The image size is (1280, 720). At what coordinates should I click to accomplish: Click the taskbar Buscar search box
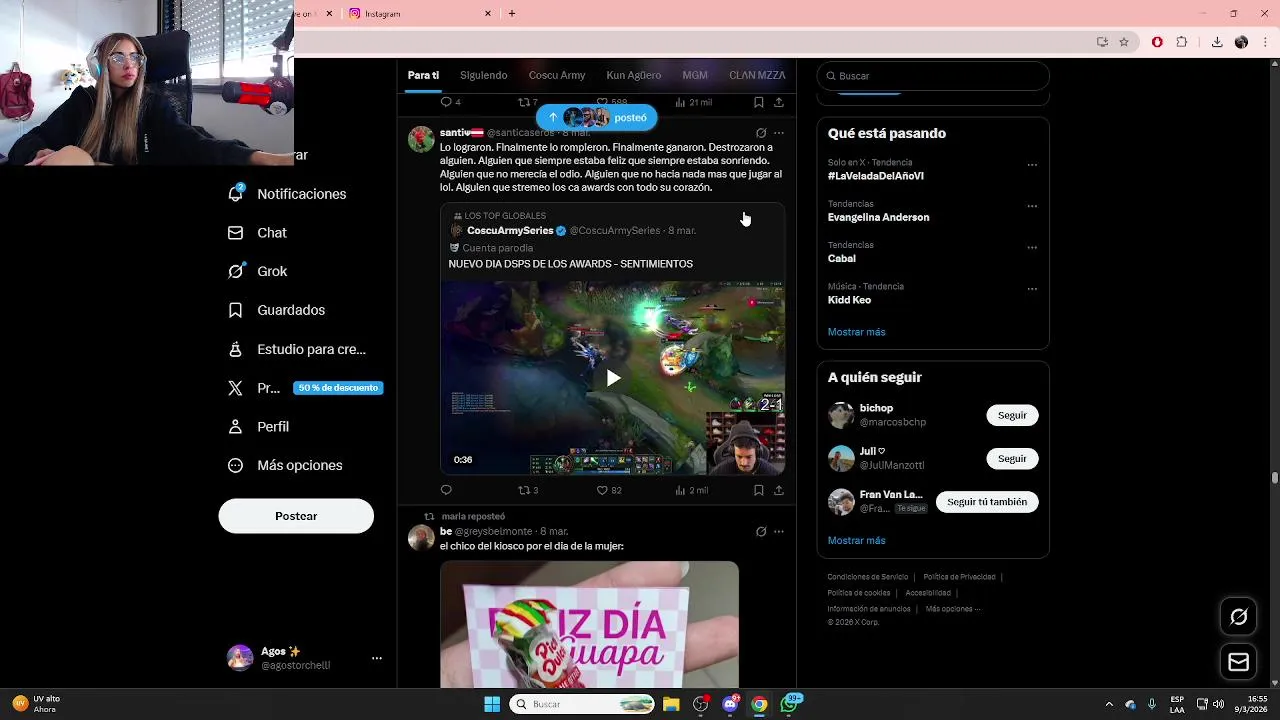click(x=584, y=704)
